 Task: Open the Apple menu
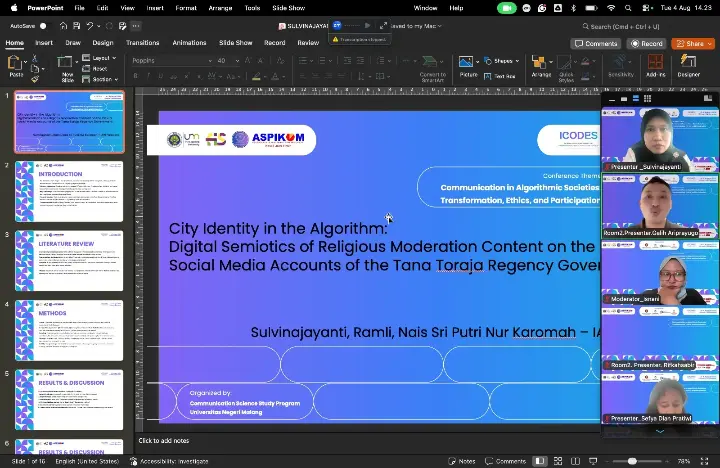pos(14,8)
